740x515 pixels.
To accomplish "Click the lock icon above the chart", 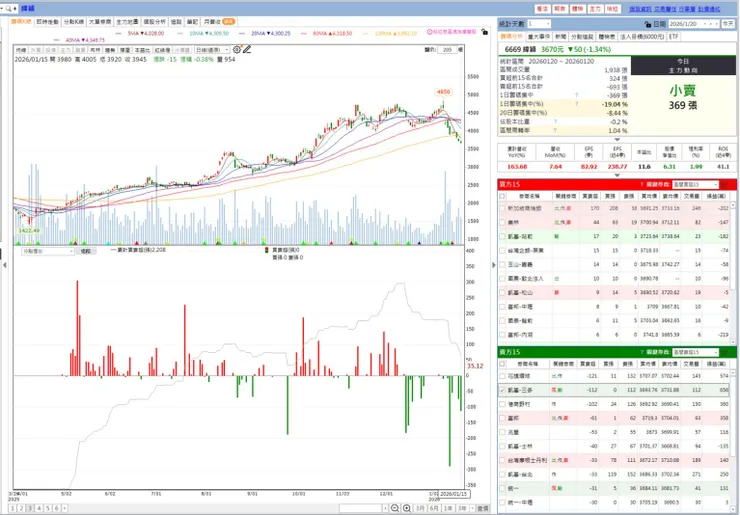I will (x=485, y=32).
